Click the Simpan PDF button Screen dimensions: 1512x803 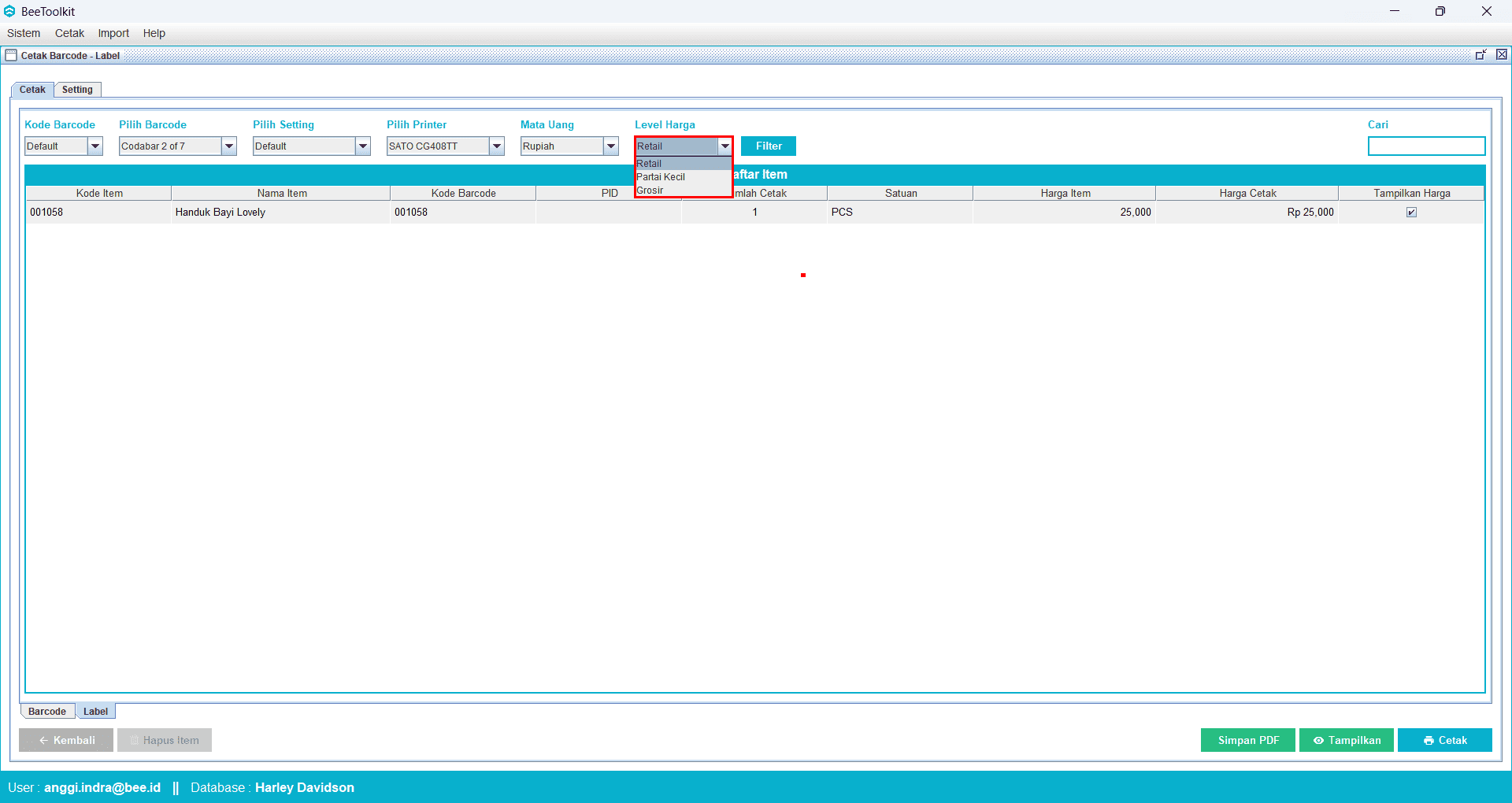(x=1247, y=740)
